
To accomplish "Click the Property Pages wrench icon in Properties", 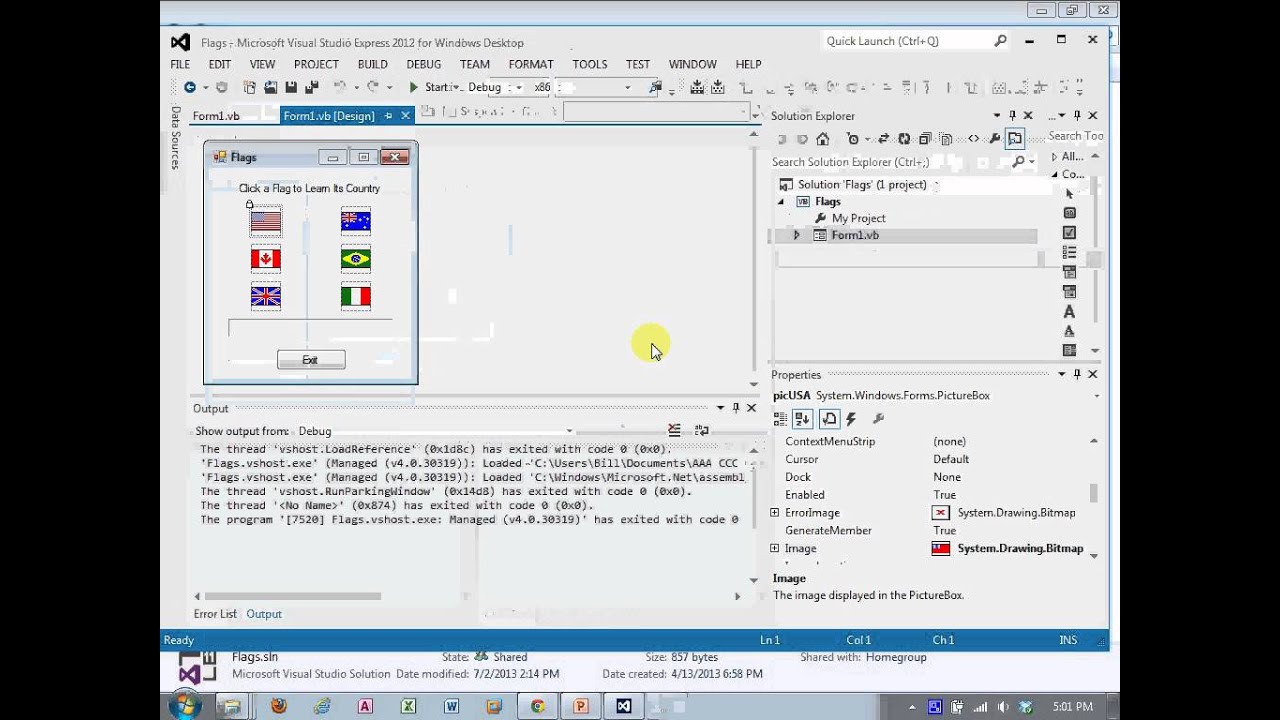I will [878, 419].
